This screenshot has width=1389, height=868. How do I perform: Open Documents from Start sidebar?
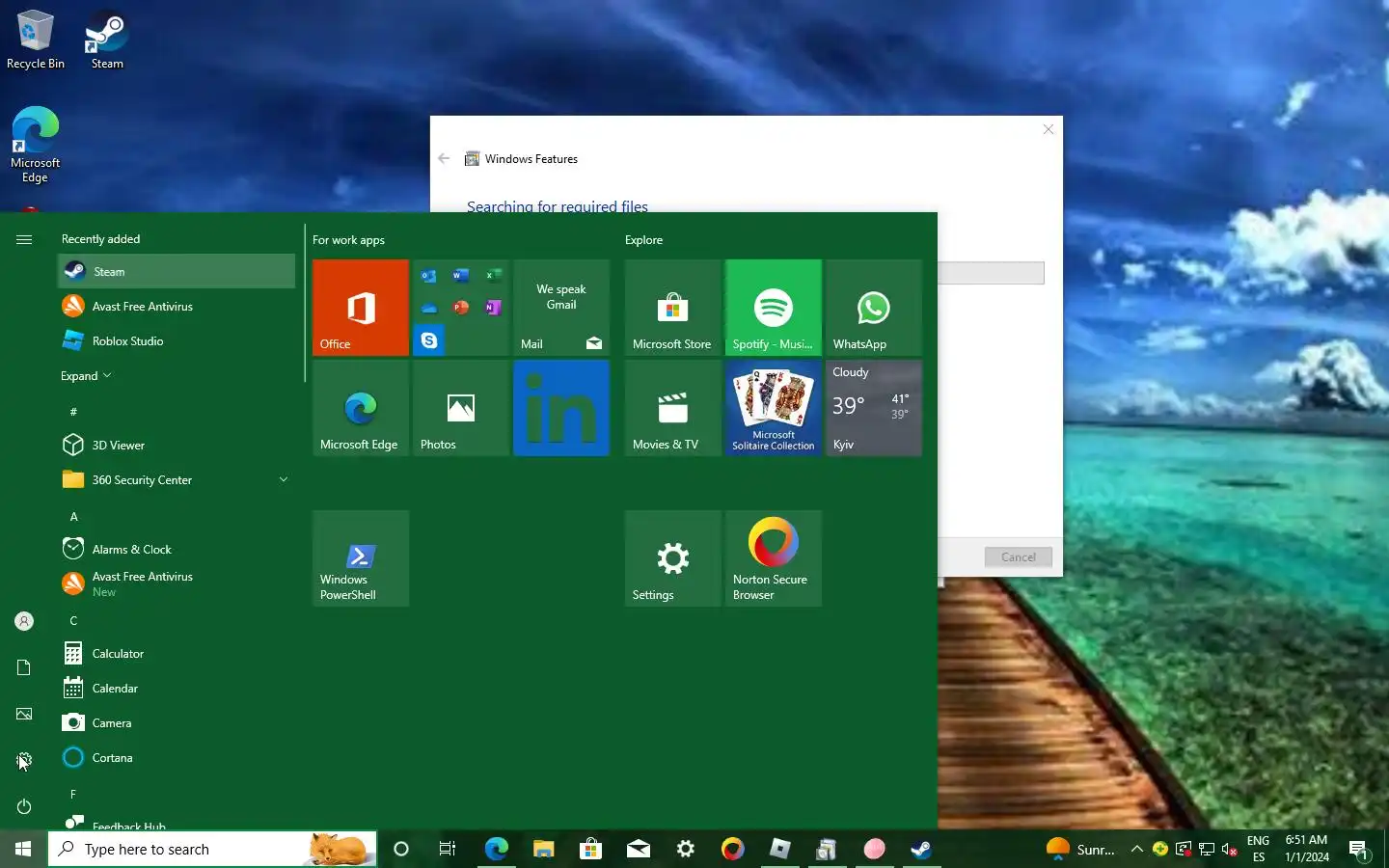coord(24,667)
